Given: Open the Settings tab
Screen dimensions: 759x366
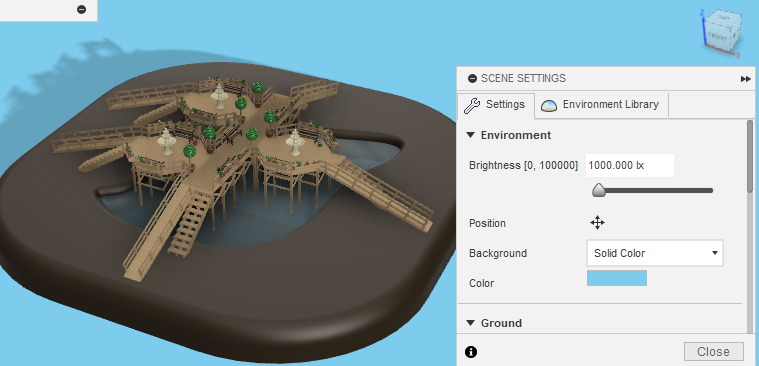Looking at the screenshot, I should pyautogui.click(x=496, y=105).
